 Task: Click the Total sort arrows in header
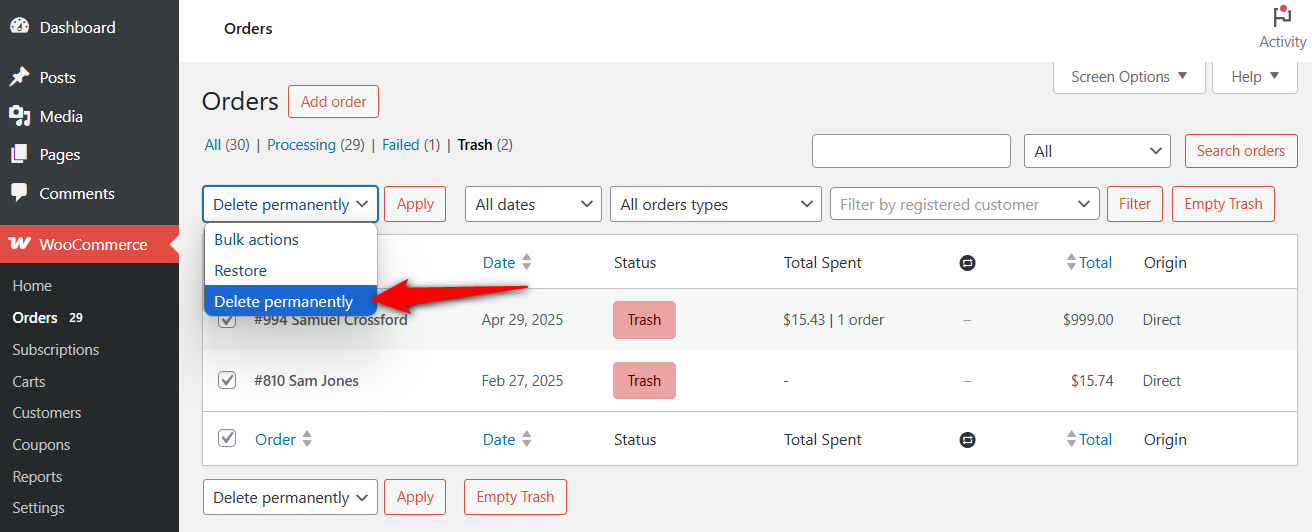(1072, 263)
